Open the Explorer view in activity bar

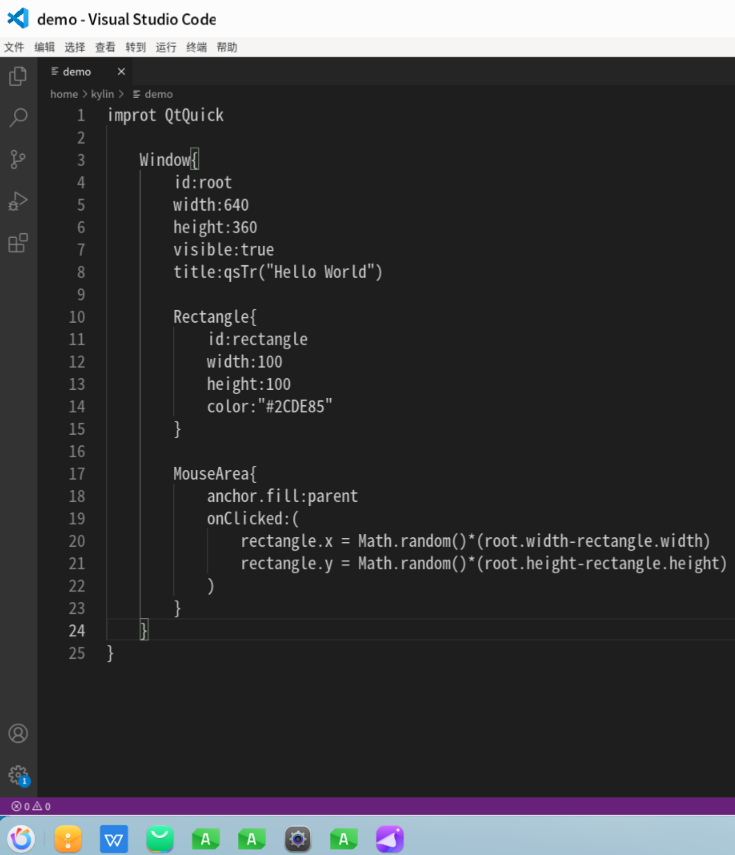click(x=18, y=76)
